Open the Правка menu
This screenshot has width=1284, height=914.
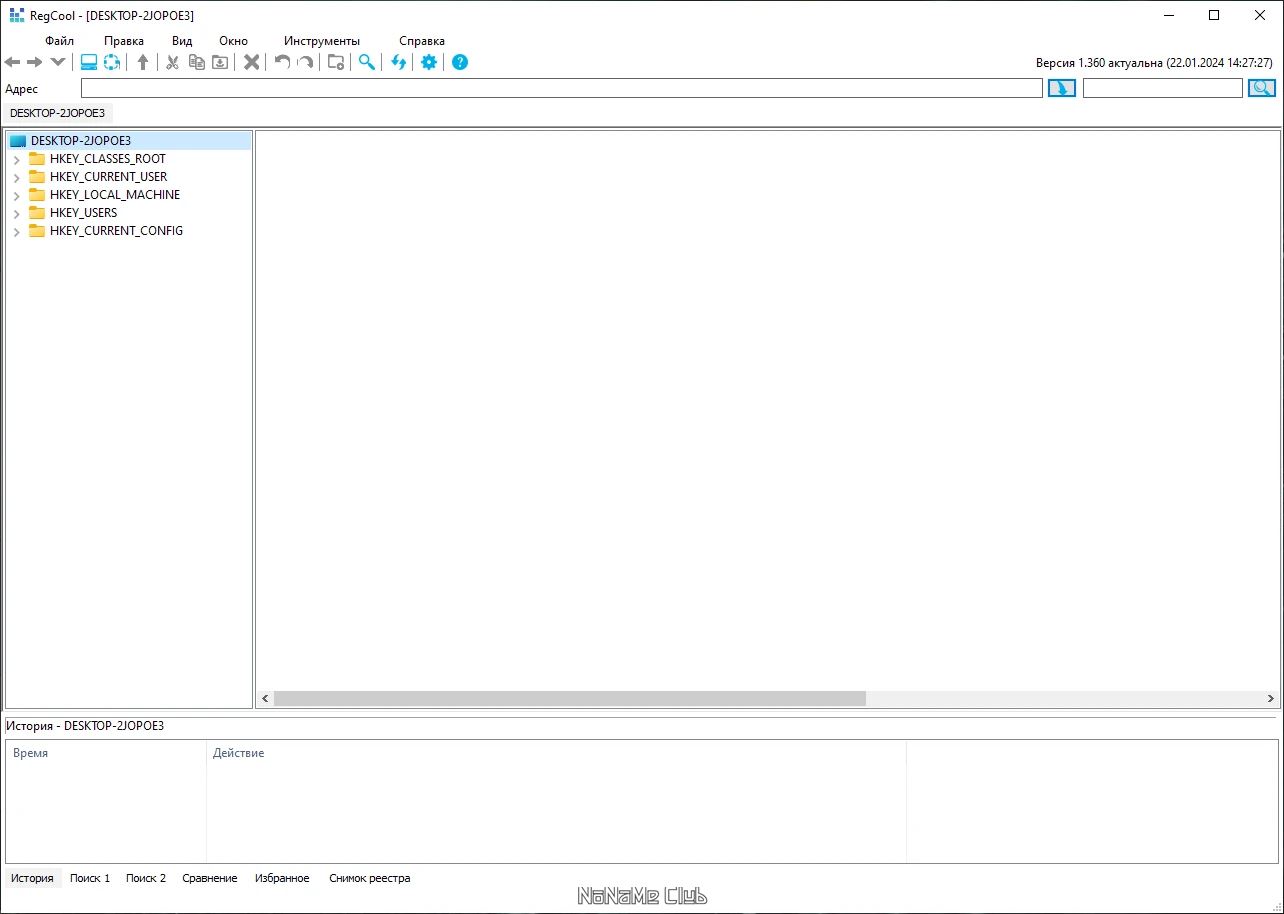(124, 41)
